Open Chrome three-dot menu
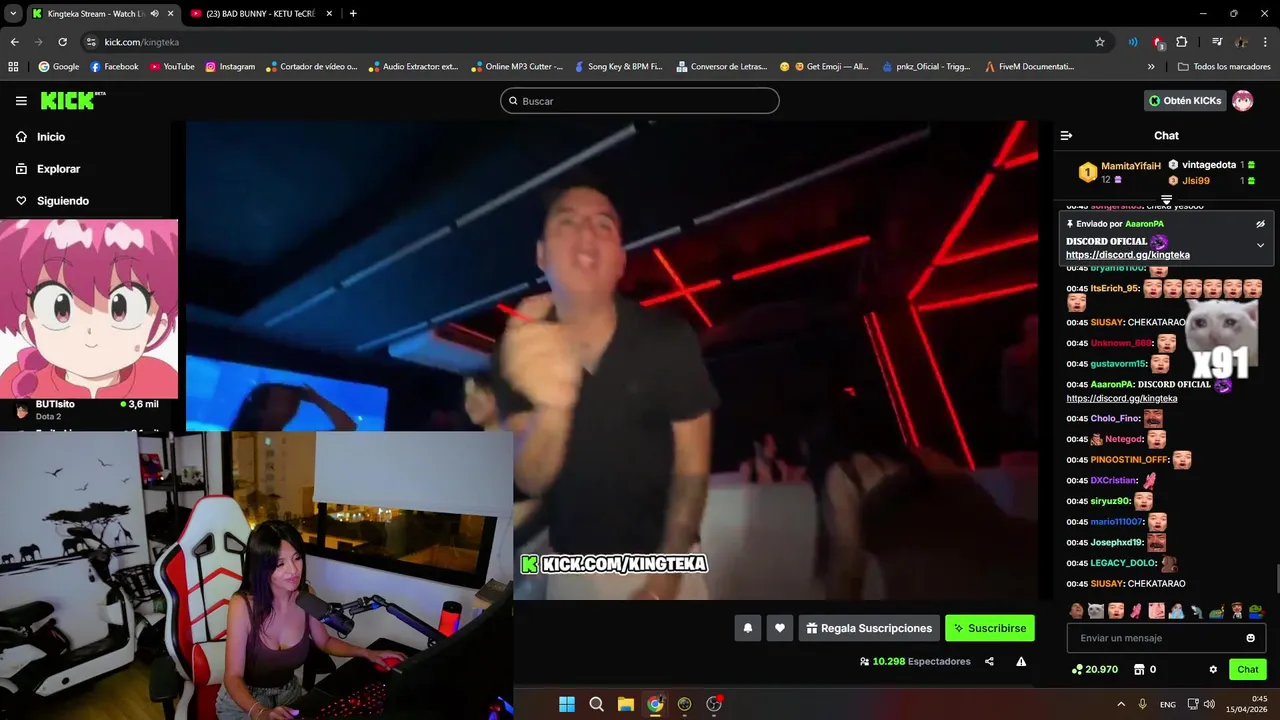 1265,42
